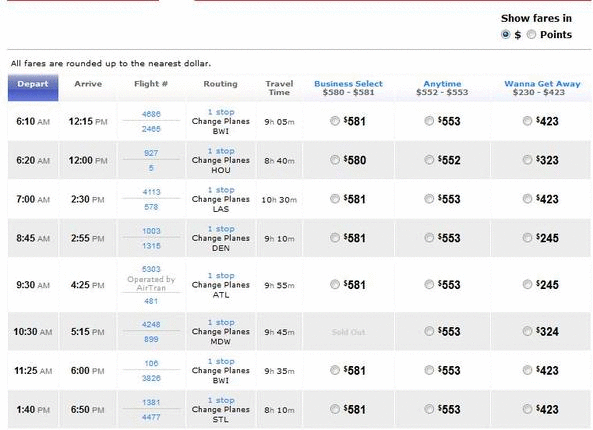Open flight number 2465 details
Viewport: 593px width, 430px height.
pos(151,129)
